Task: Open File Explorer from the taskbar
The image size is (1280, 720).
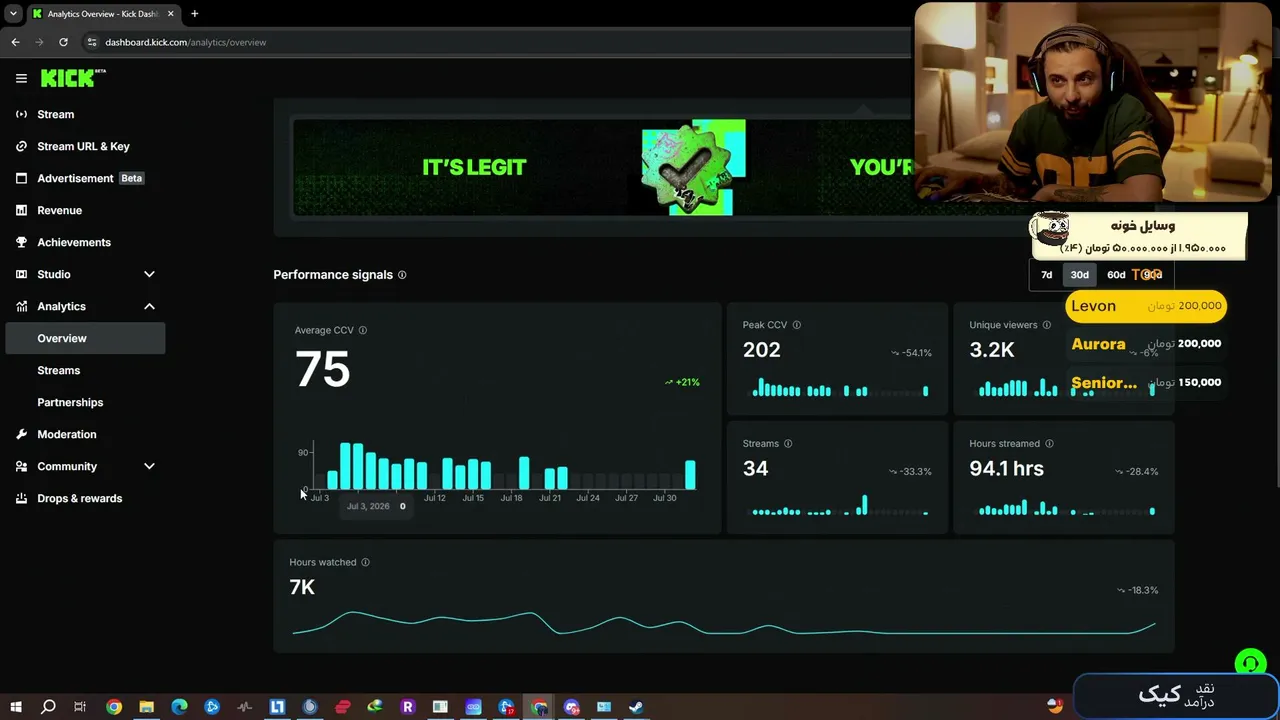Action: pos(146,707)
